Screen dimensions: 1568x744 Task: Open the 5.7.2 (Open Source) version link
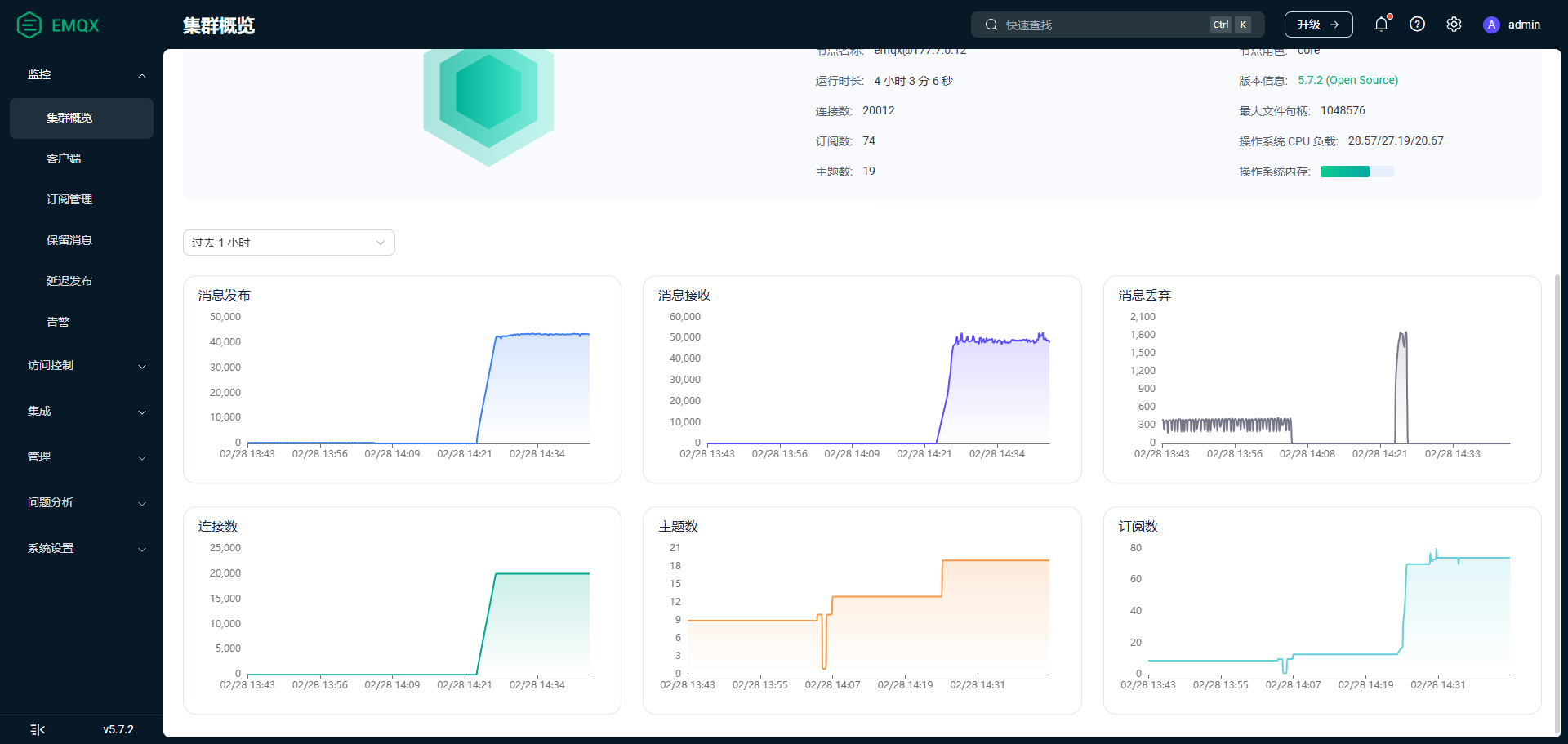click(1347, 80)
